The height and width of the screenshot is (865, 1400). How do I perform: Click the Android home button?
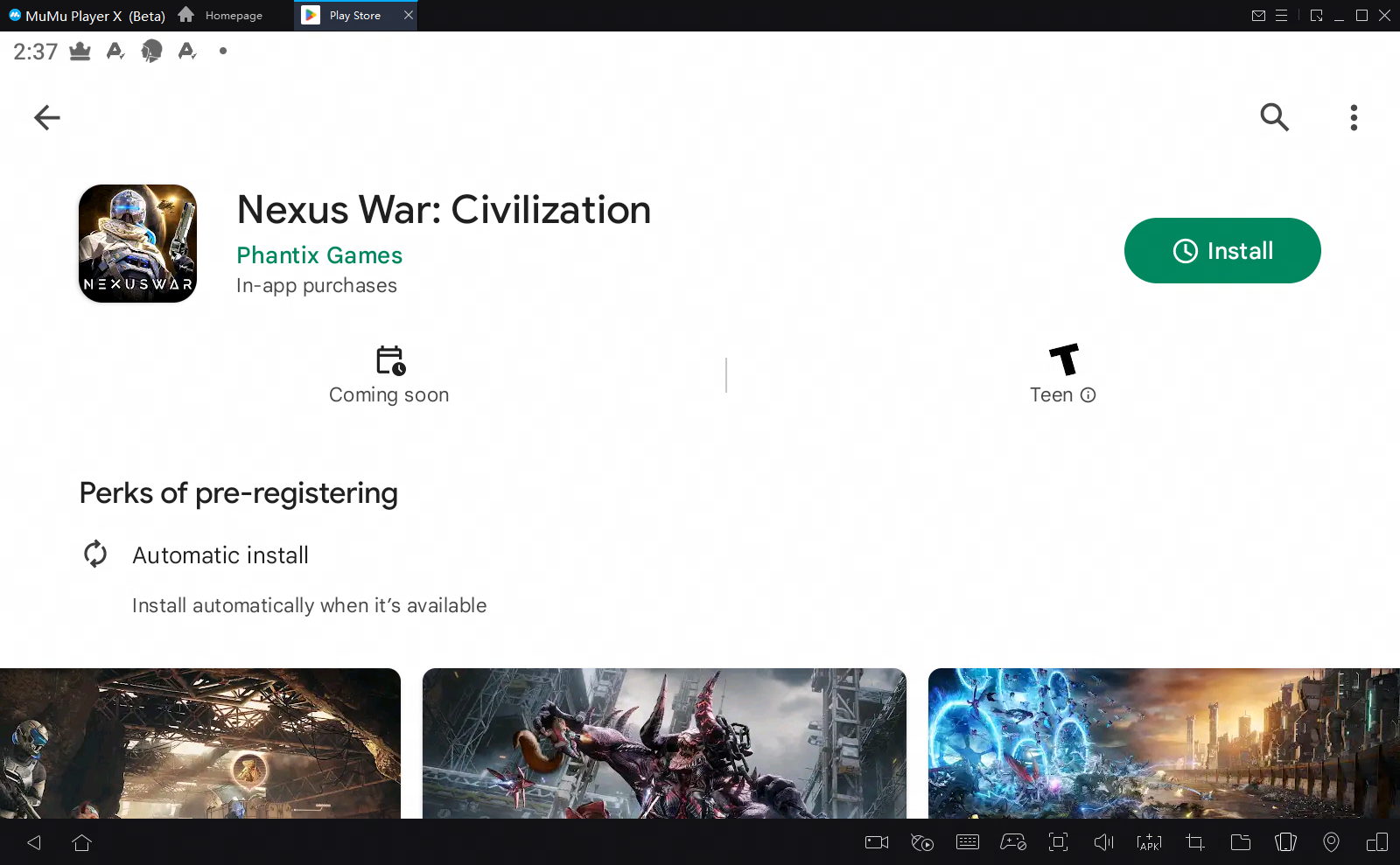(x=82, y=842)
